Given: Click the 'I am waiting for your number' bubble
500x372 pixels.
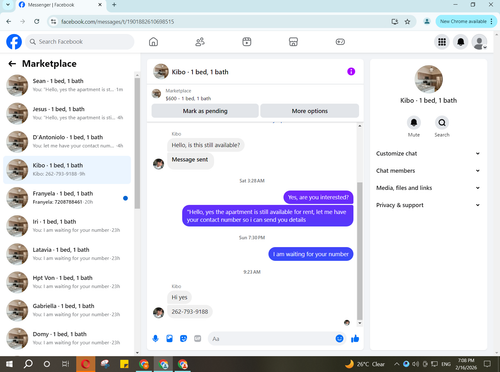Looking at the screenshot, I should coord(311,254).
